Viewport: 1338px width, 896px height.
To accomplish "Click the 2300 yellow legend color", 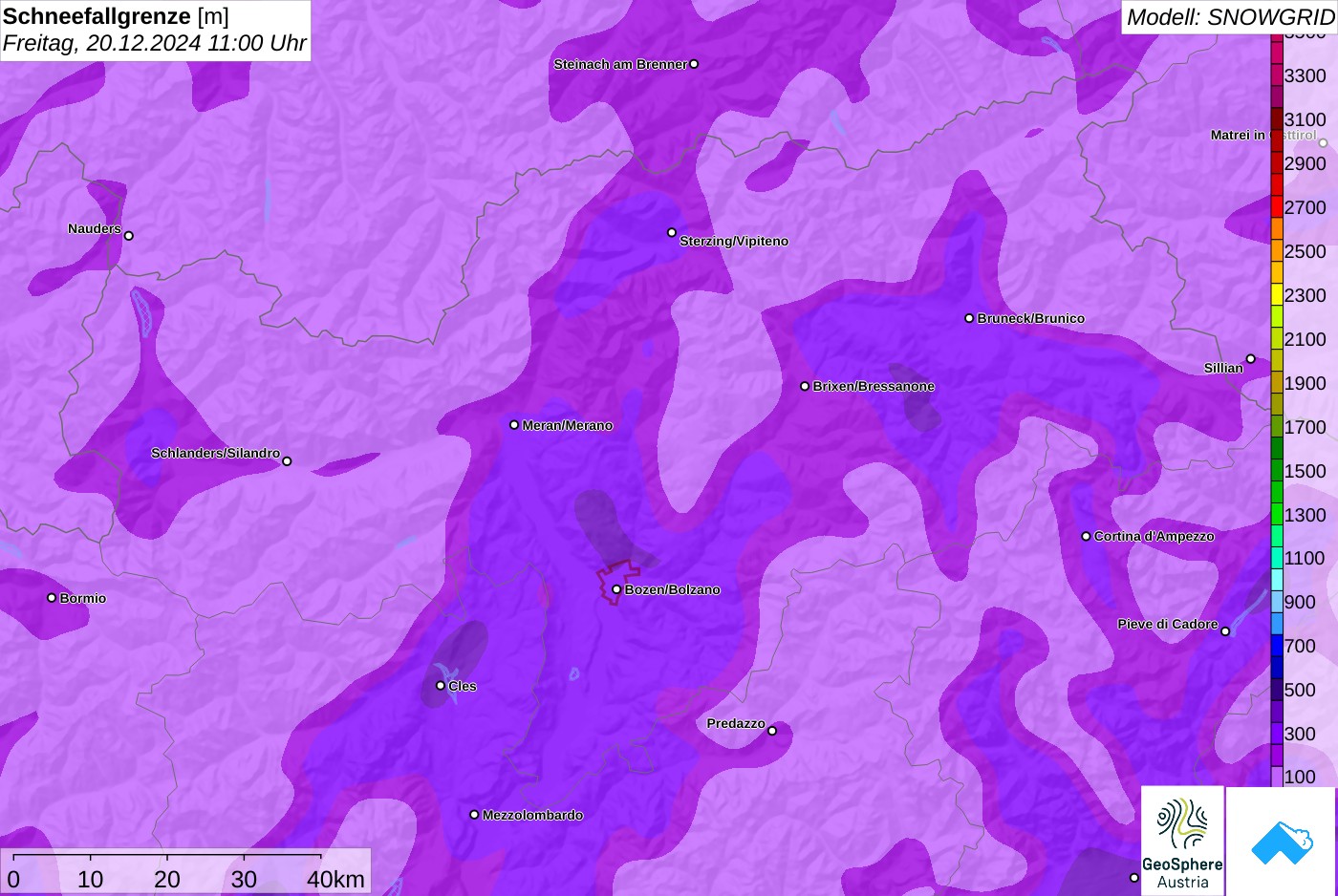I will coord(1277,294).
